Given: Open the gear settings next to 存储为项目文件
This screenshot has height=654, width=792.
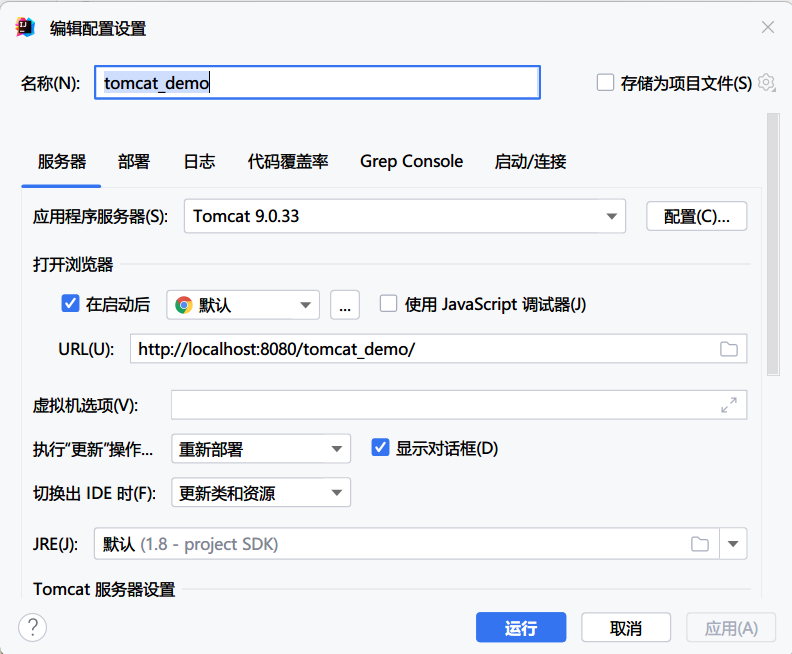Looking at the screenshot, I should point(766,82).
